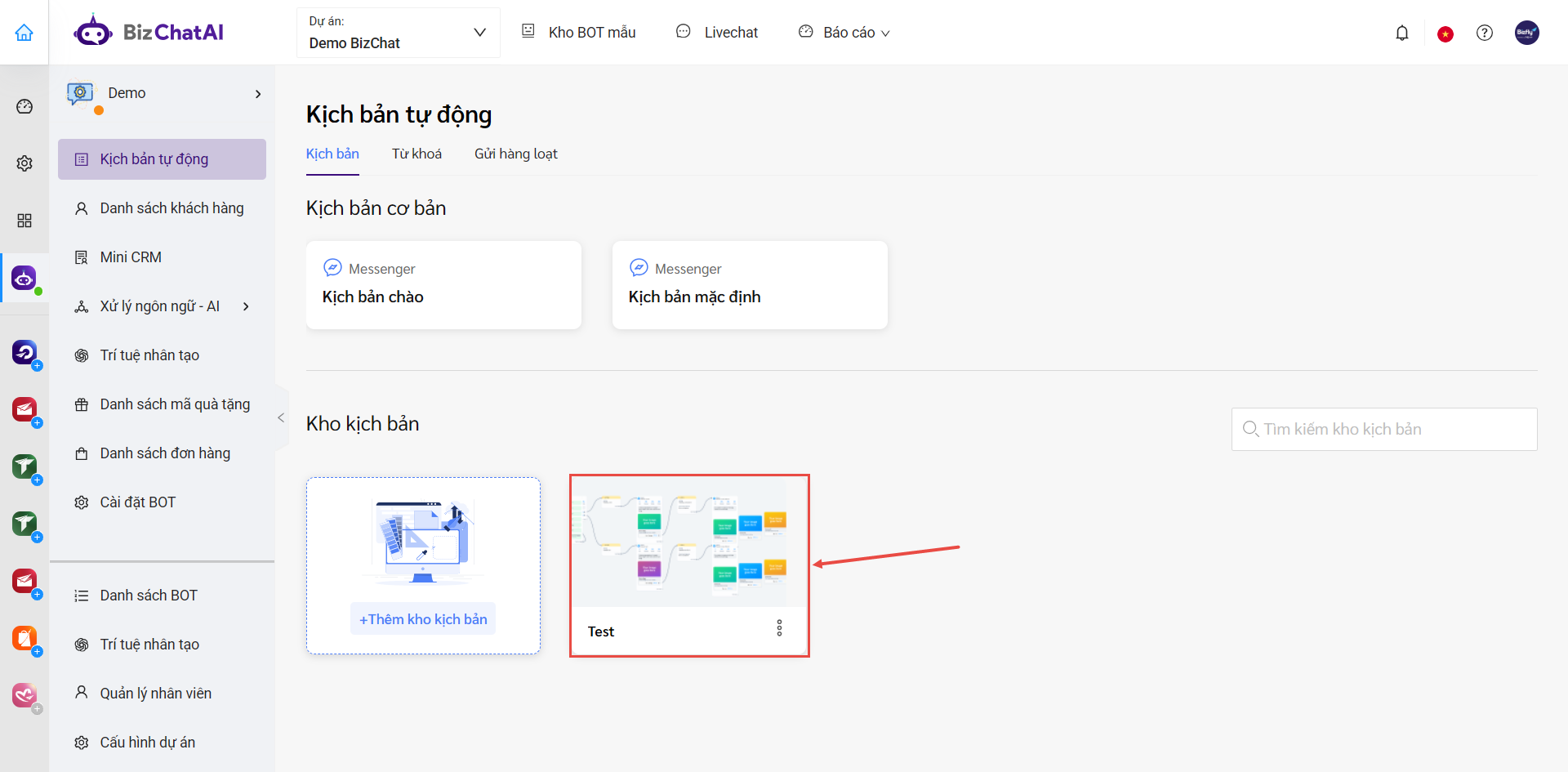Click the Demo bot avatar icon

pyautogui.click(x=80, y=93)
